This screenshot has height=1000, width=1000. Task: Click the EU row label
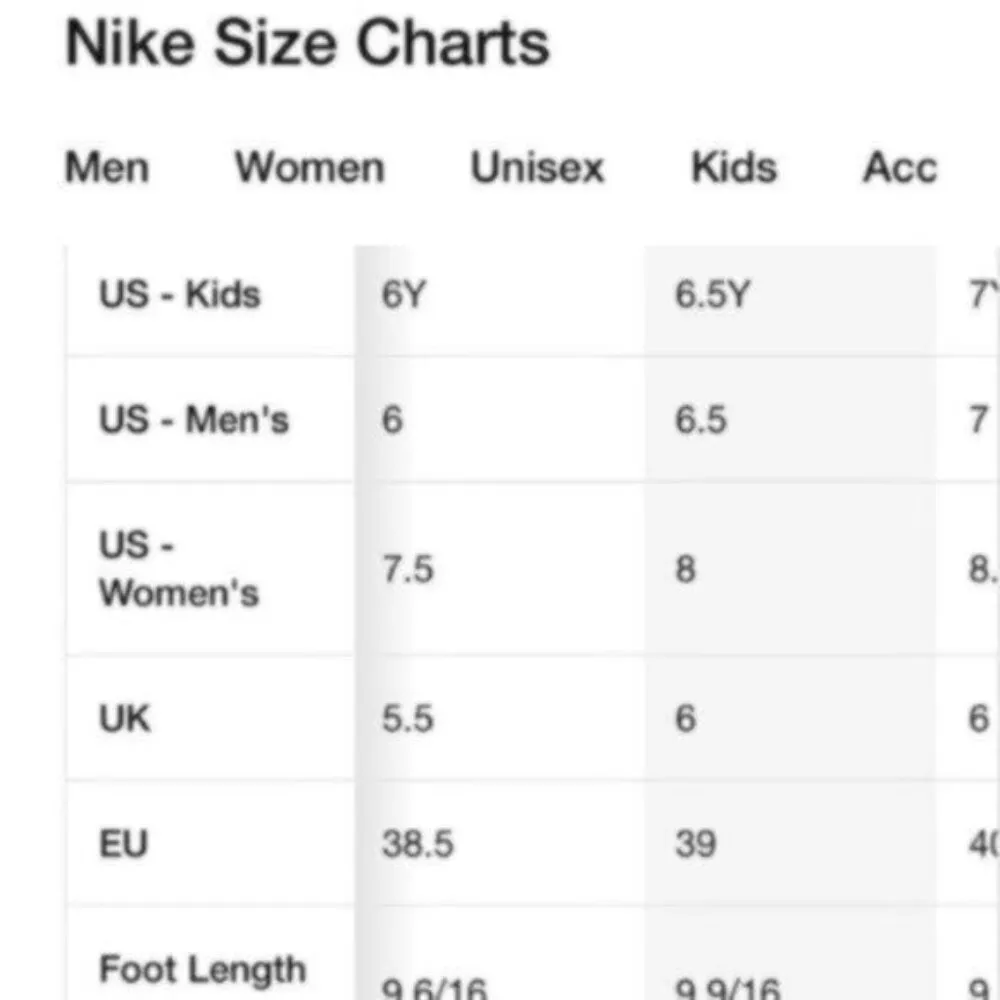click(123, 844)
